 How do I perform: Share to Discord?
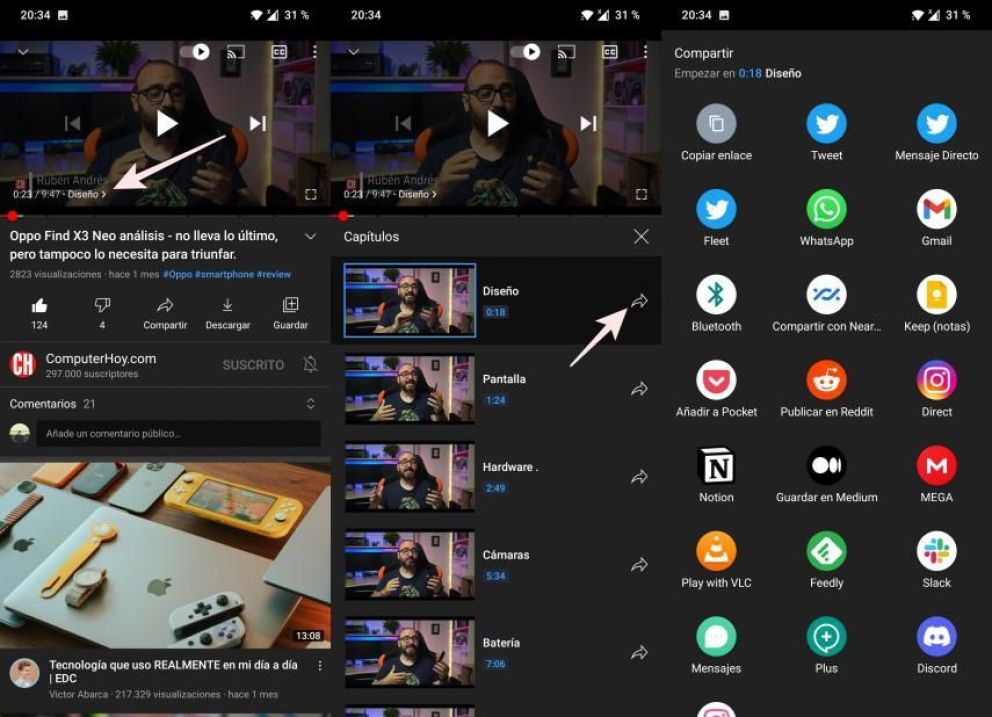click(x=936, y=637)
